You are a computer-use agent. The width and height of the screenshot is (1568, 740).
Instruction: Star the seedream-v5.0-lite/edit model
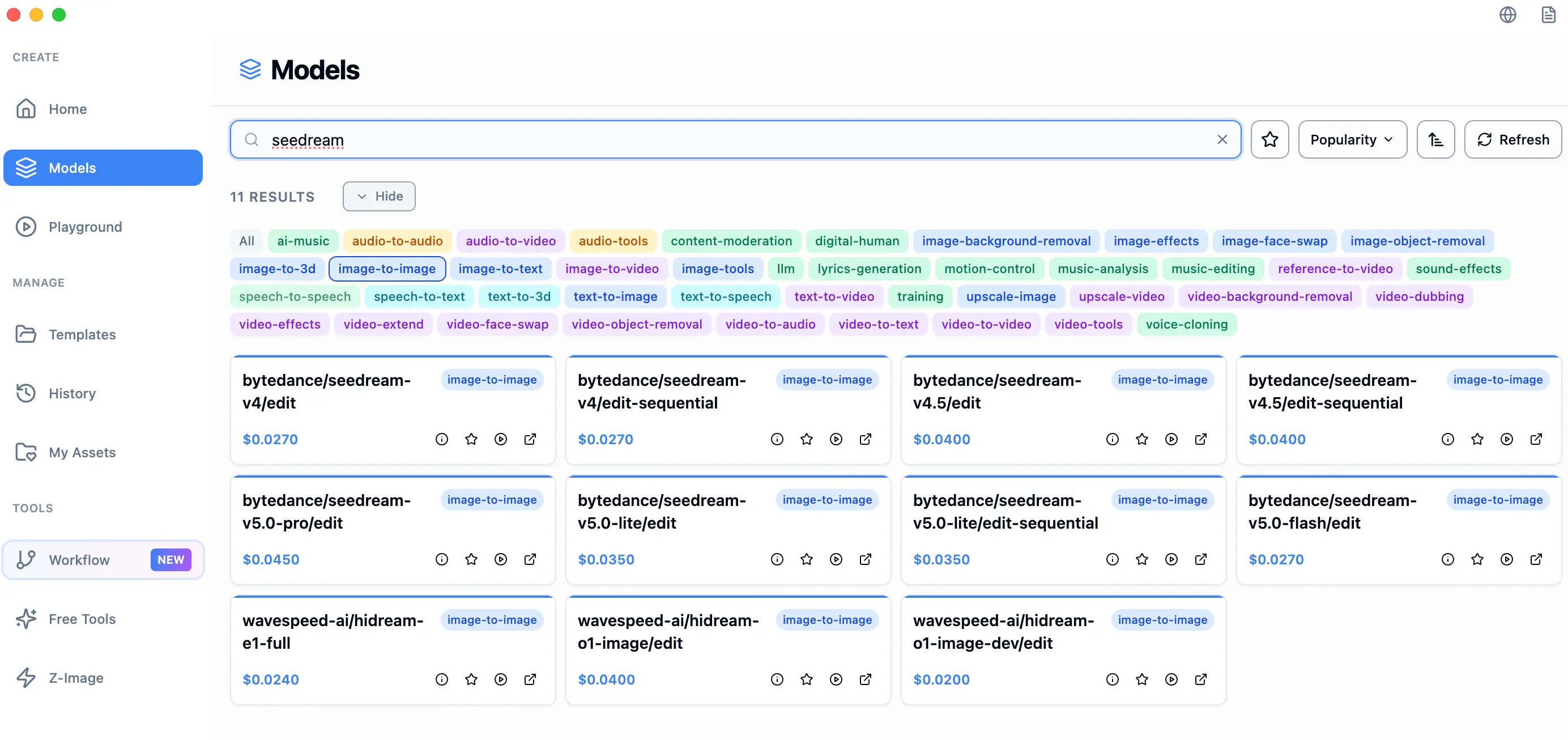pyautogui.click(x=807, y=559)
